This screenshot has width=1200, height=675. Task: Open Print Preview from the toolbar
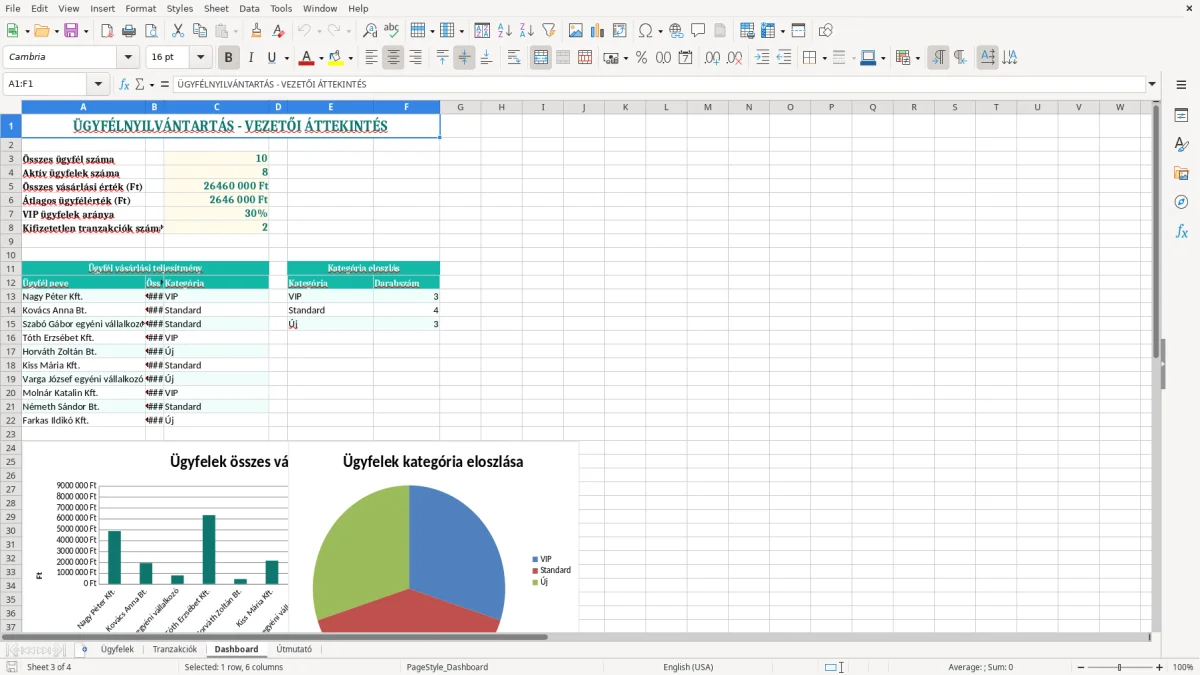click(x=150, y=31)
